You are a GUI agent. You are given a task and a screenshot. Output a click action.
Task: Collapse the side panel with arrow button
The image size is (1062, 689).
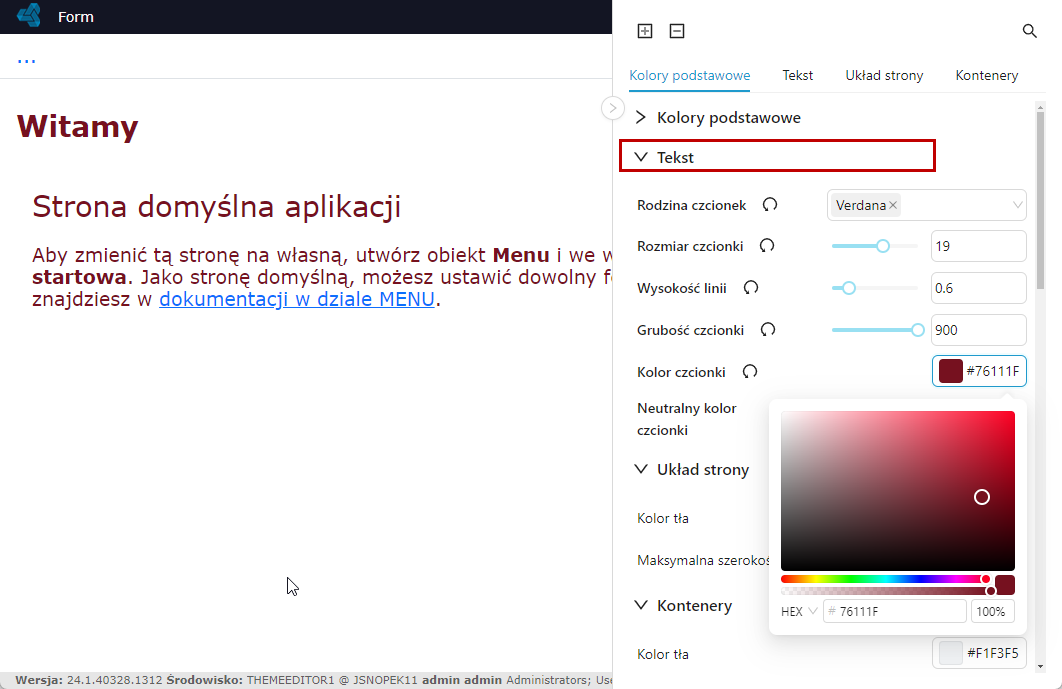[612, 108]
